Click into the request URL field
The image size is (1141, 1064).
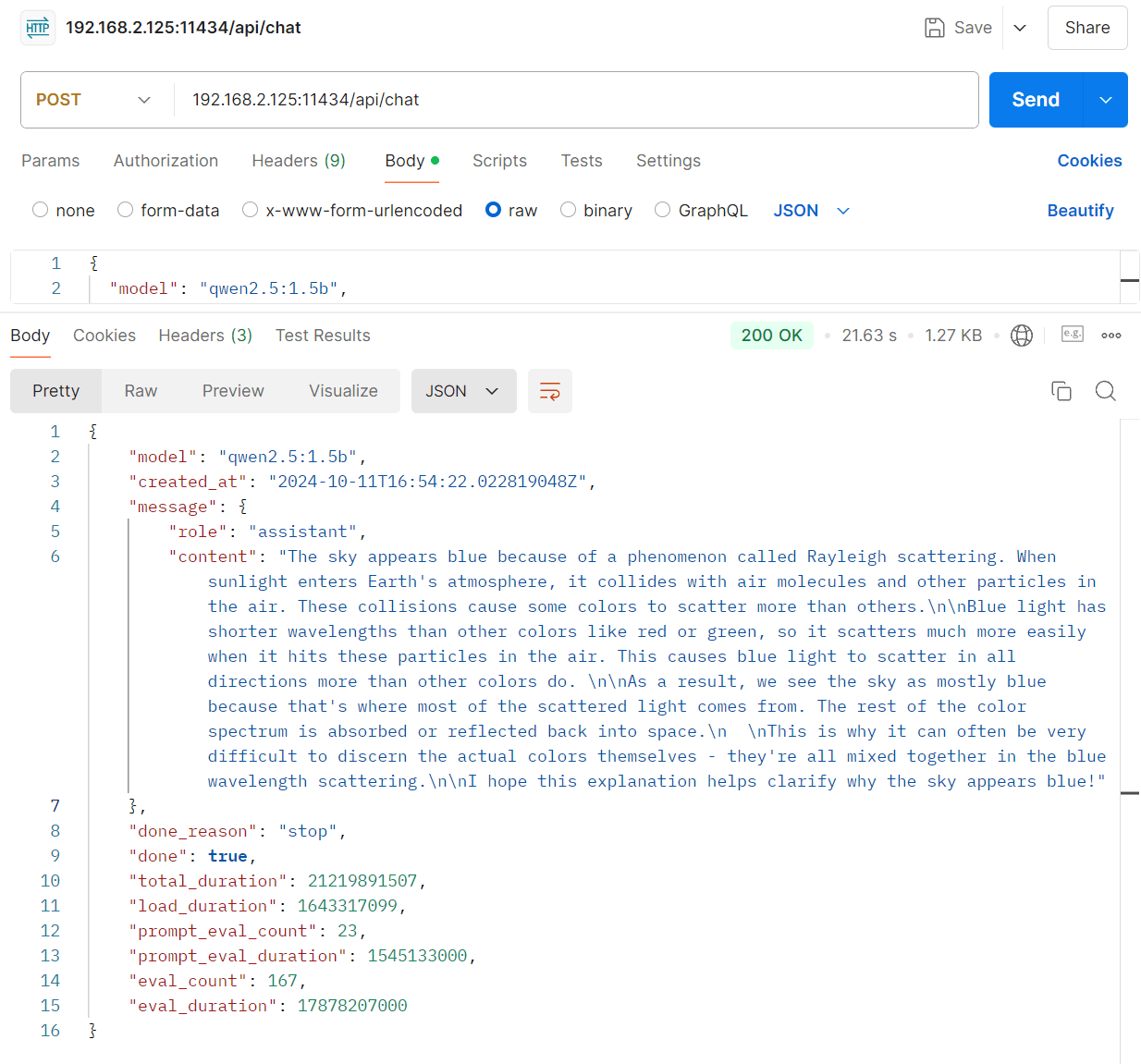(573, 100)
